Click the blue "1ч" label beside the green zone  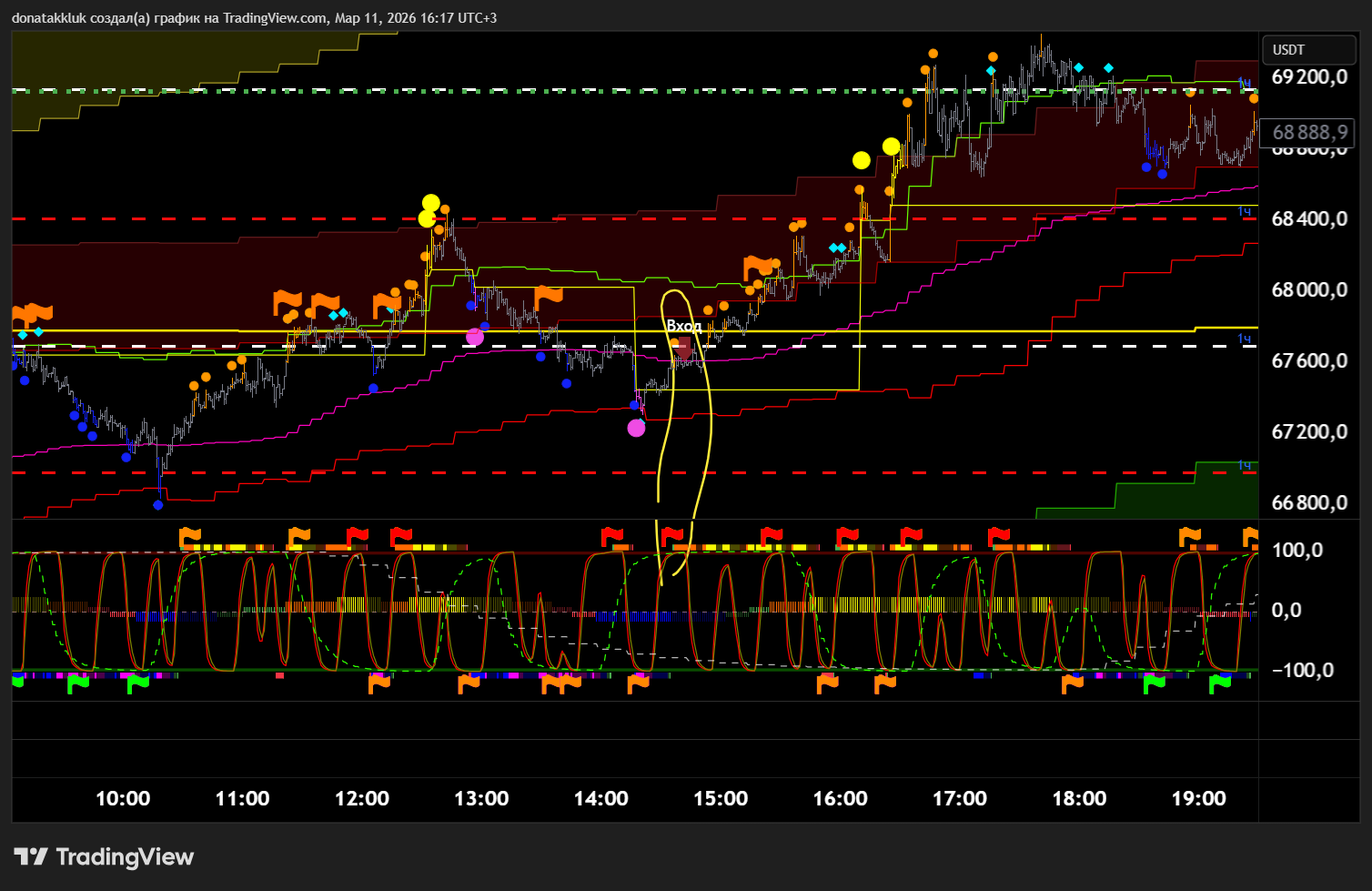point(1244,465)
